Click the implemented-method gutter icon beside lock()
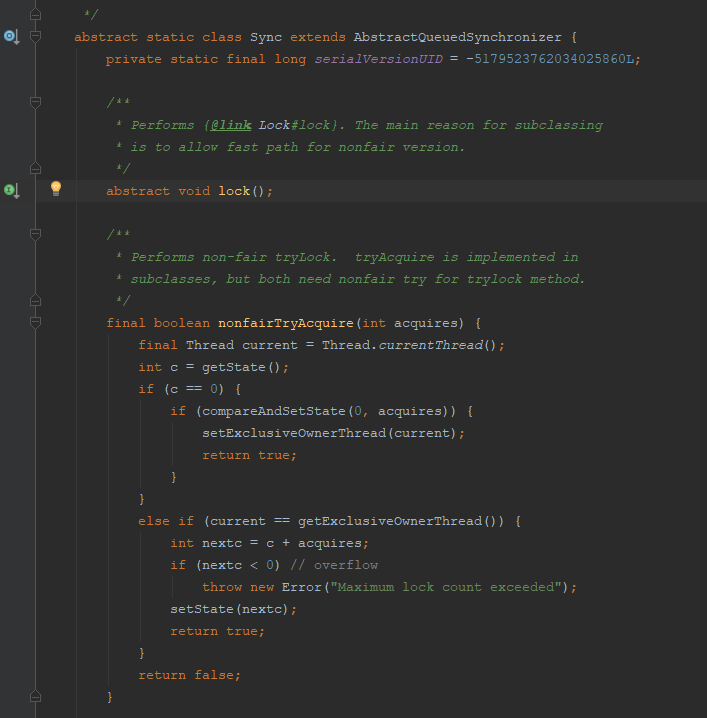Screen dimensions: 707x718 [x=11, y=190]
